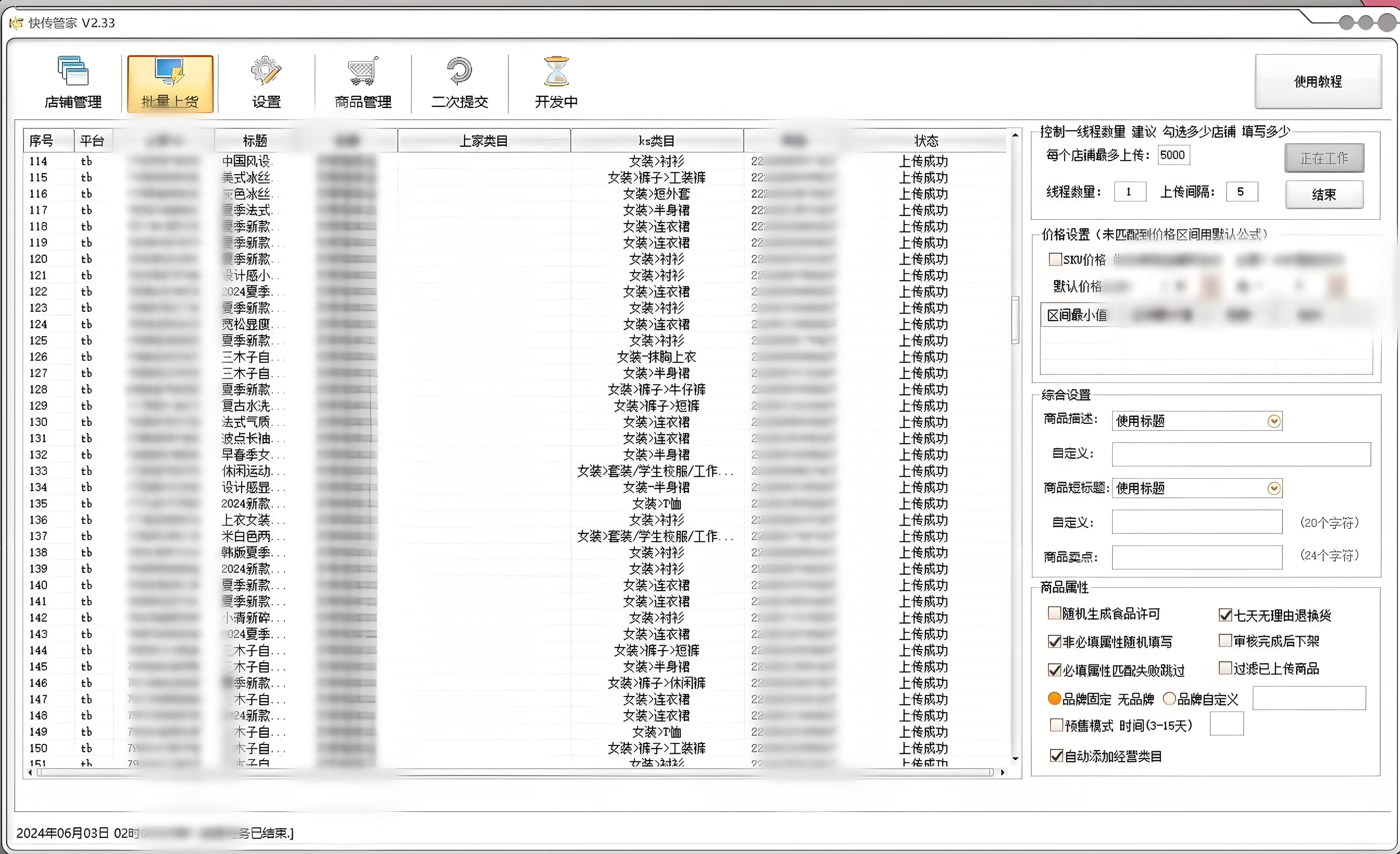This screenshot has height=854, width=1400.
Task: Open the 商品短标题 dropdown arrow
Action: click(1274, 488)
